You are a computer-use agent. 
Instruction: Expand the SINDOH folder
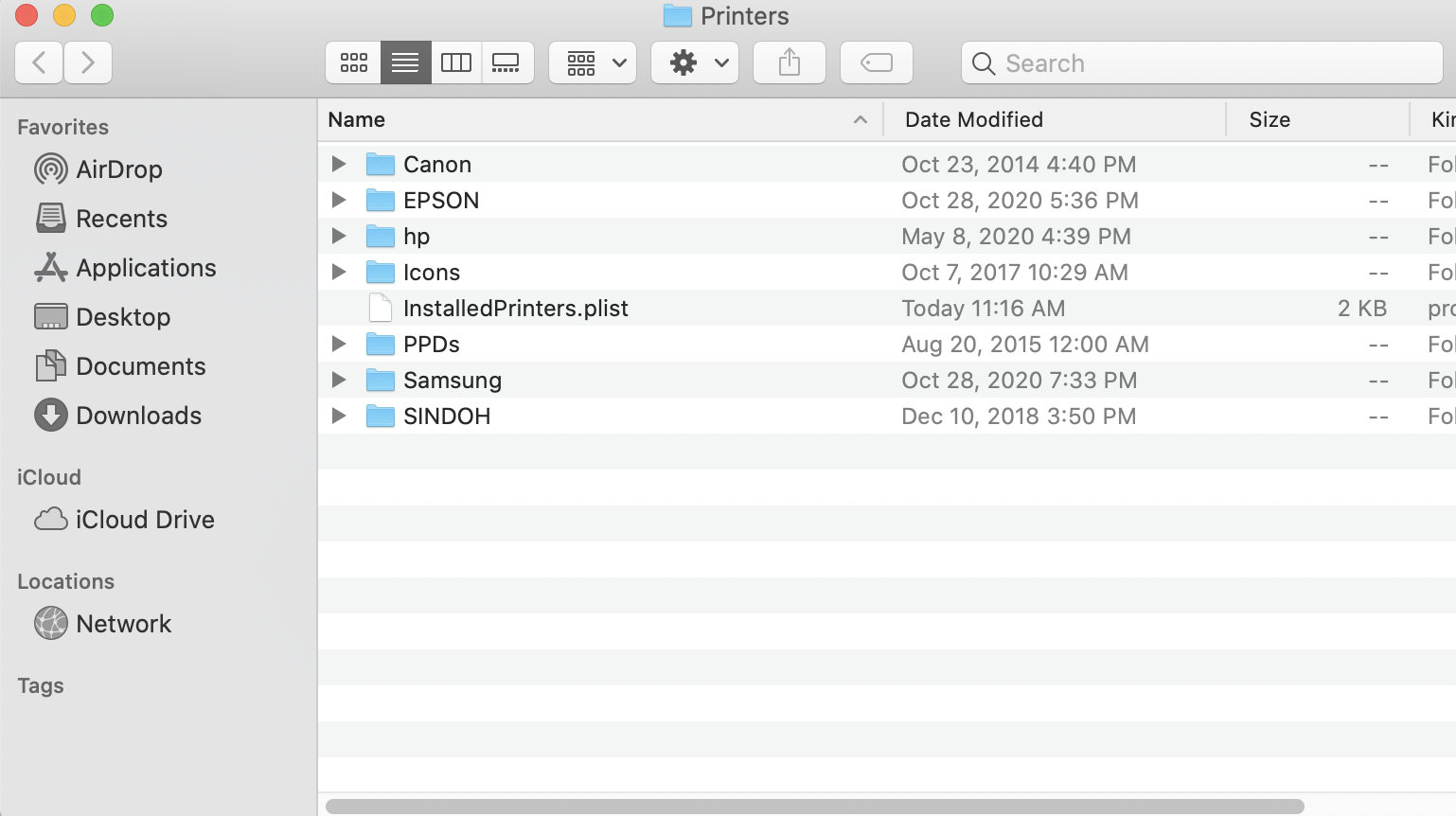(339, 416)
